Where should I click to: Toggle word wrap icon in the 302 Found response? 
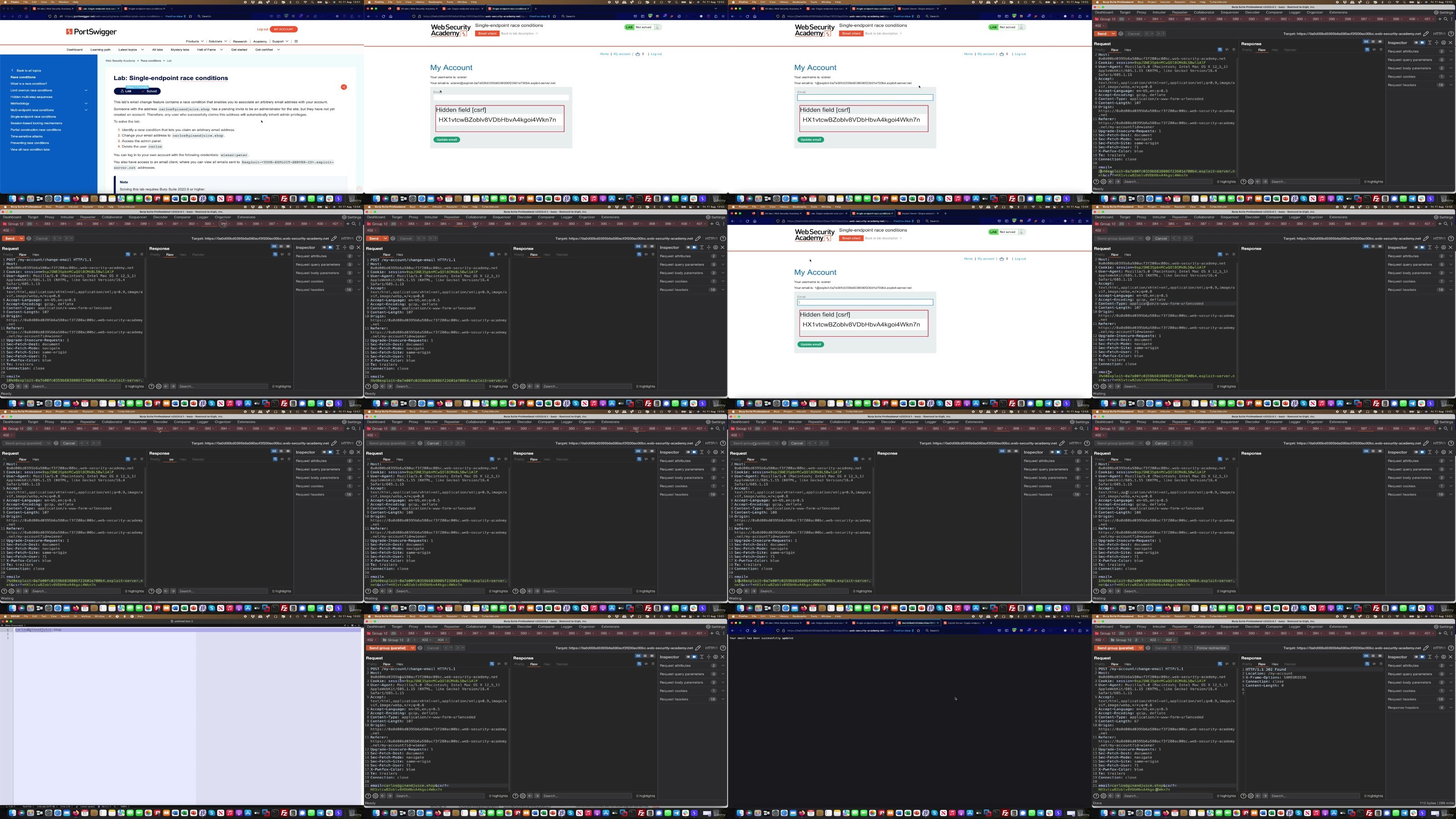tap(1367, 664)
